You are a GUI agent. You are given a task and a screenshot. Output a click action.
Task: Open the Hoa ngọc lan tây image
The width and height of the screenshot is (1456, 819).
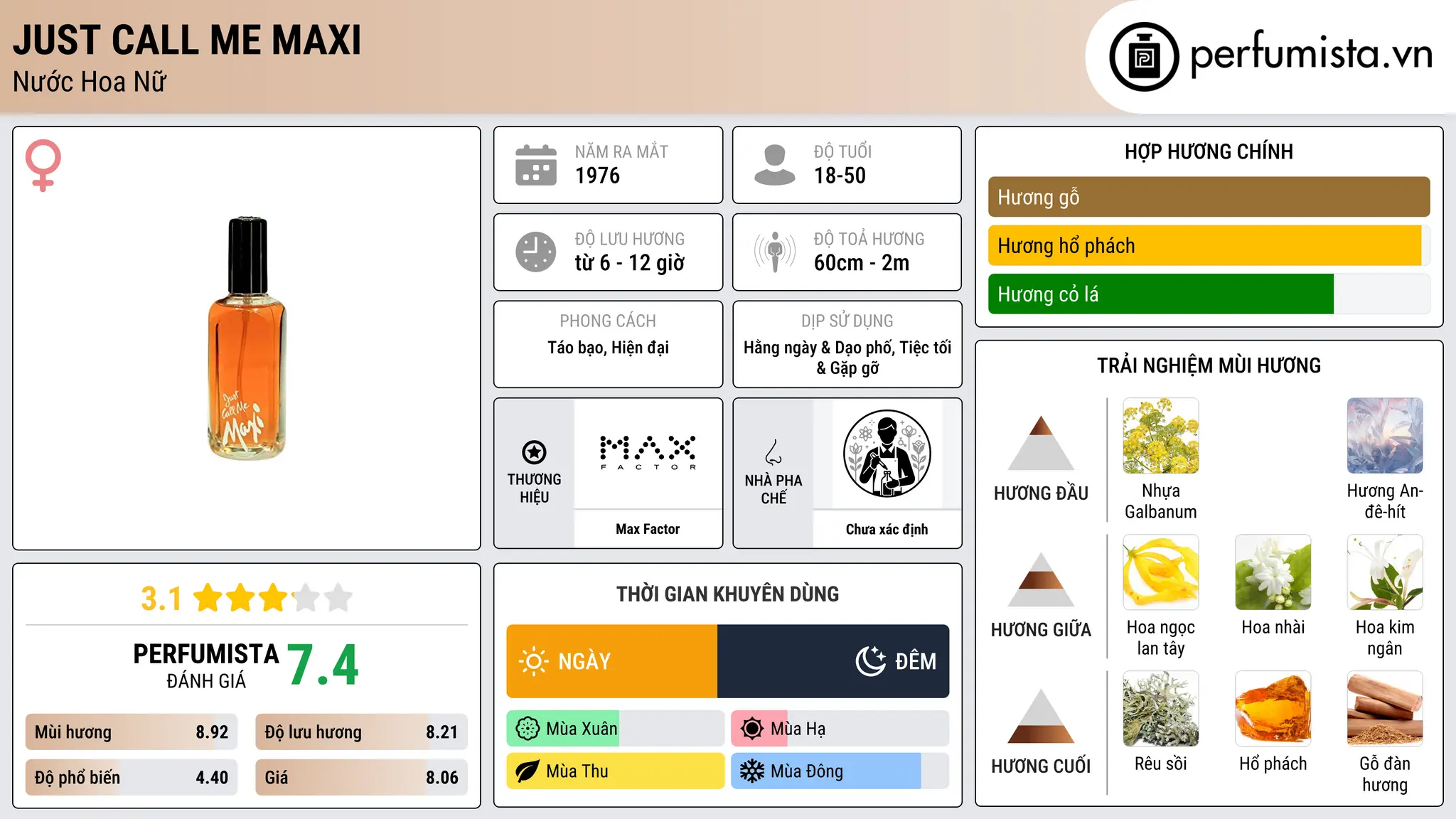(1161, 572)
